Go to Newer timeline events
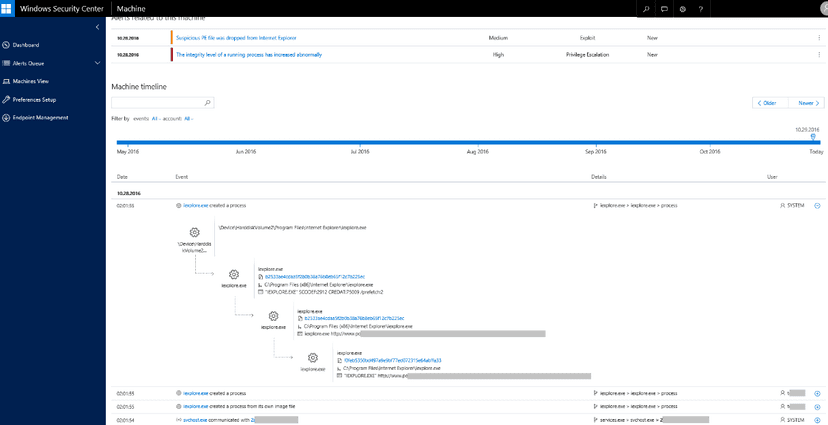 click(806, 103)
